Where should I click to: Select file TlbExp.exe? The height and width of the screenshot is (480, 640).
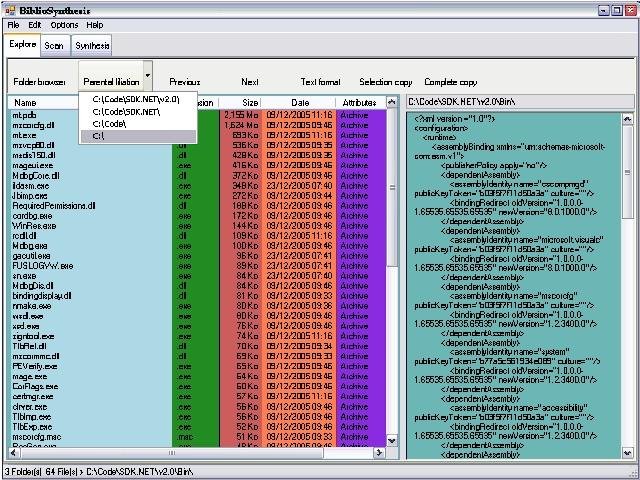coord(32,427)
